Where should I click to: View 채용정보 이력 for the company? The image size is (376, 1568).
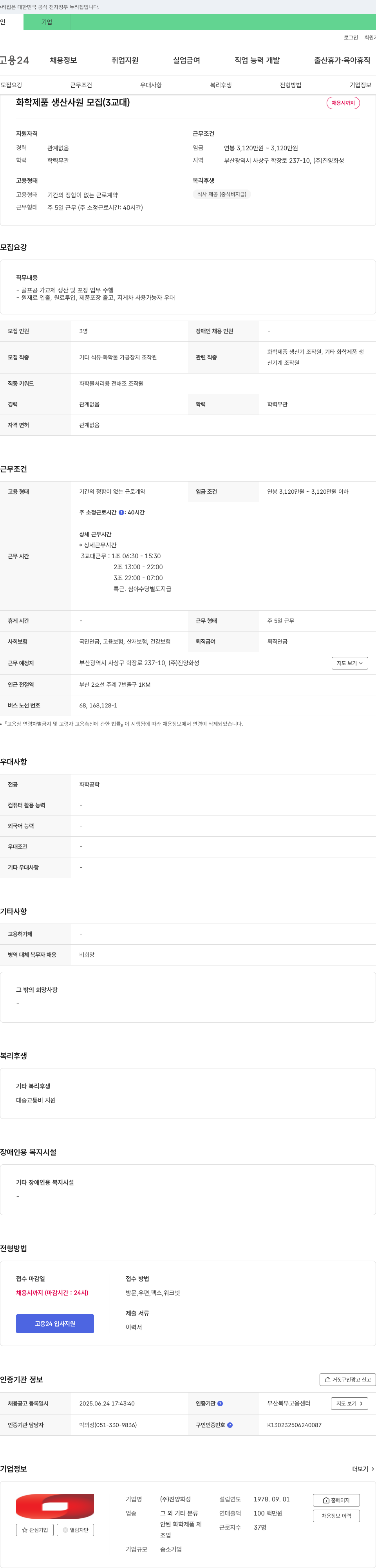[x=336, y=1516]
